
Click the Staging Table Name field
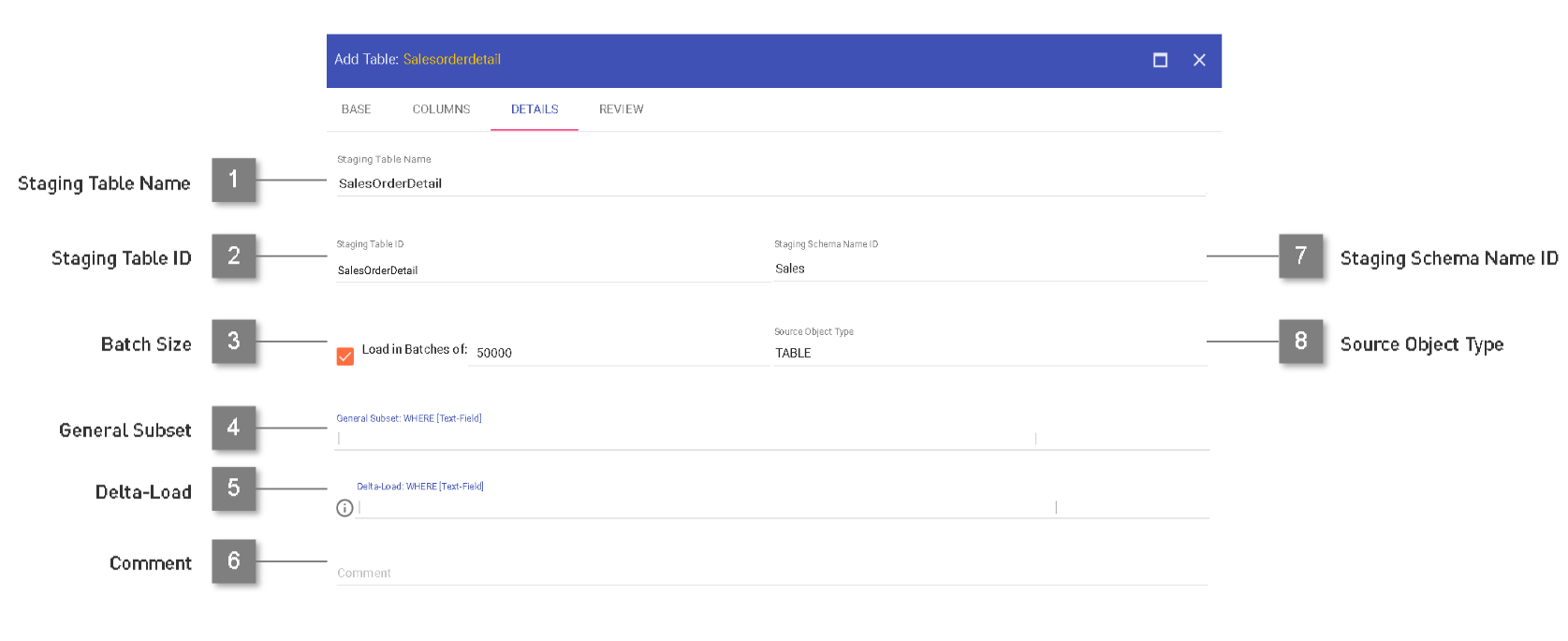[769, 183]
